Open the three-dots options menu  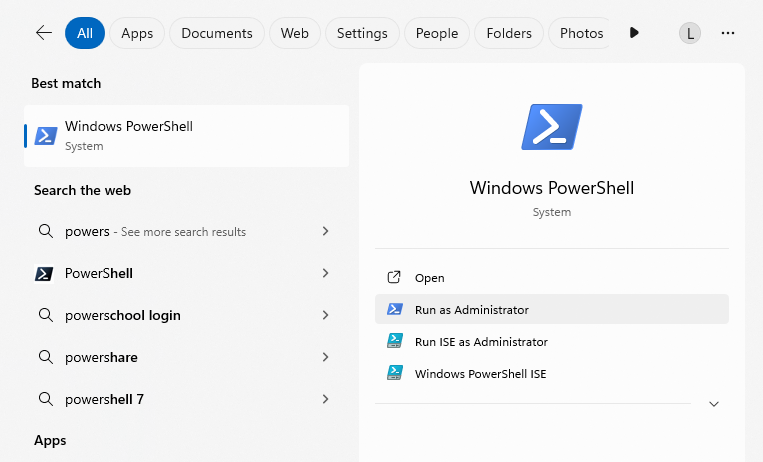[728, 33]
